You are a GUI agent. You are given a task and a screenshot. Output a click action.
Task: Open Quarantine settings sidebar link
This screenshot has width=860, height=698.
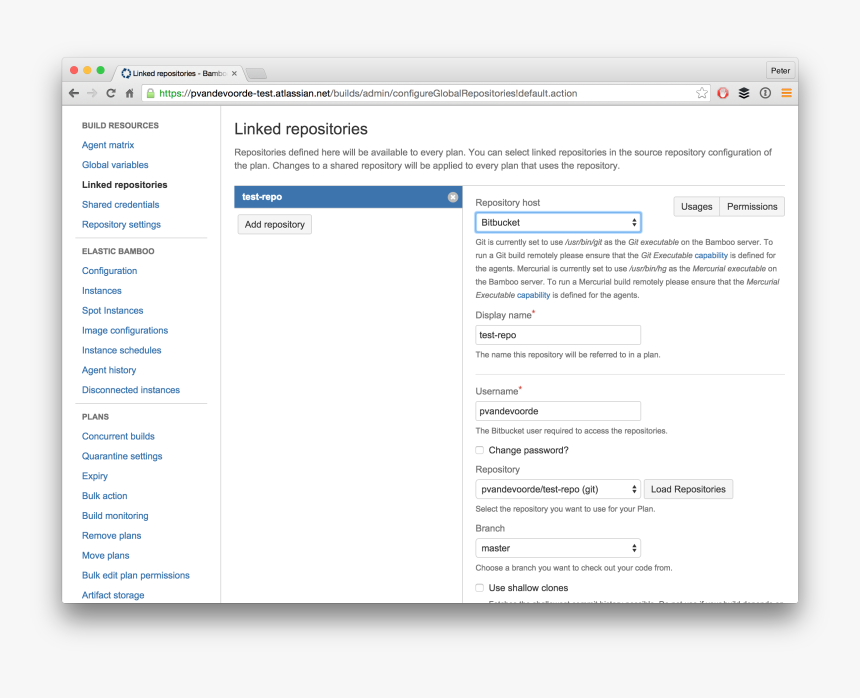(x=122, y=456)
